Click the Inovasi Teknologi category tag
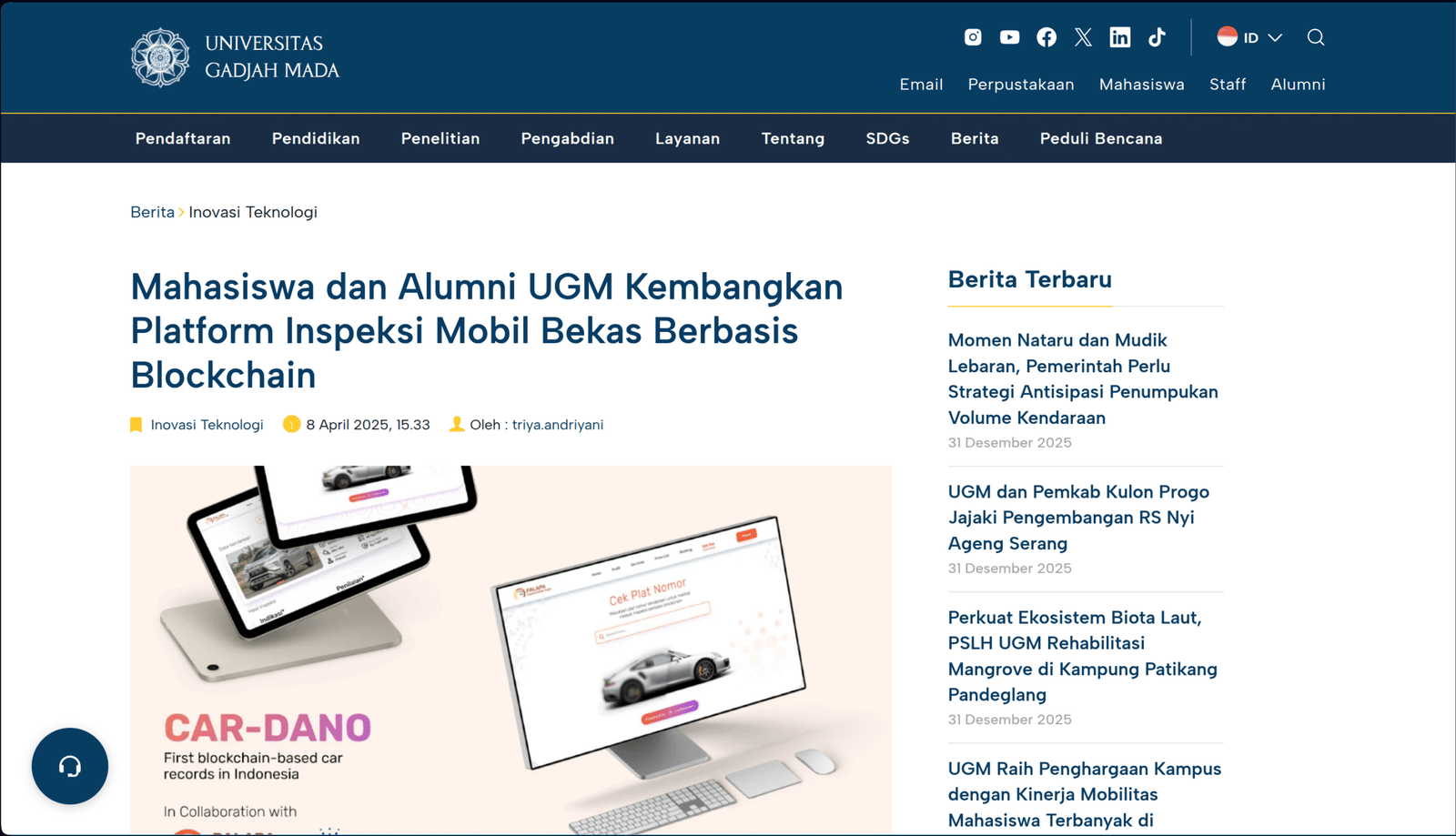The image size is (1456, 836). click(x=207, y=425)
